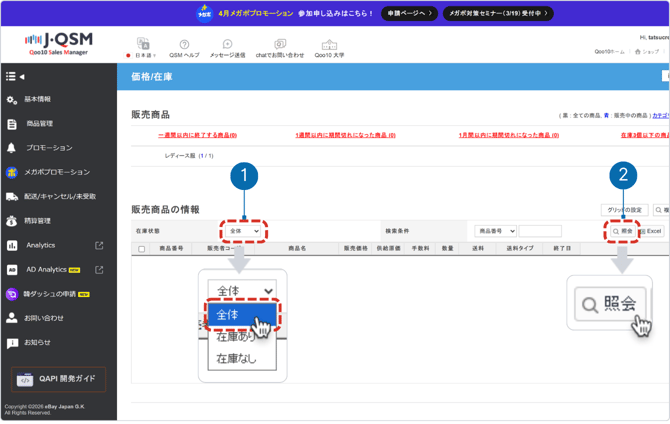Click the 申請ページへ banner button
This screenshot has width=670, height=424.
click(x=409, y=13)
